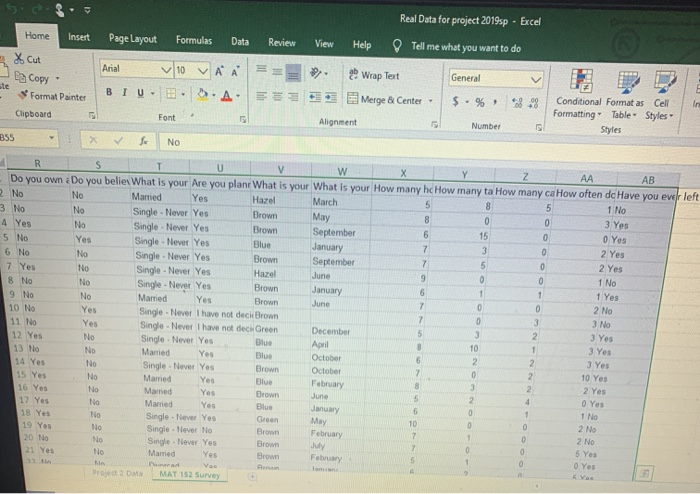Cancel formula entry X button
This screenshot has height=494, width=700.
(x=93, y=140)
